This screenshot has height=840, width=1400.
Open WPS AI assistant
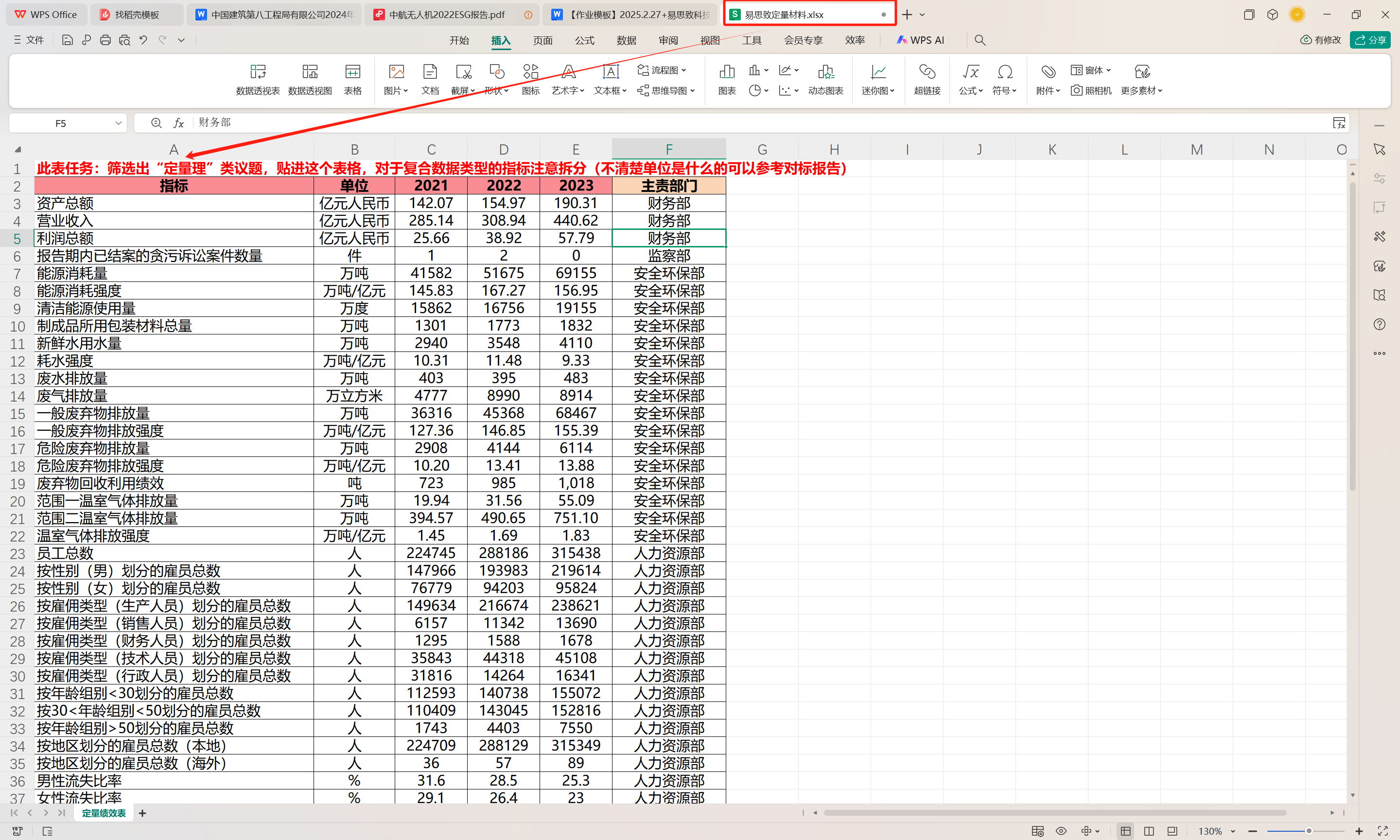[920, 40]
